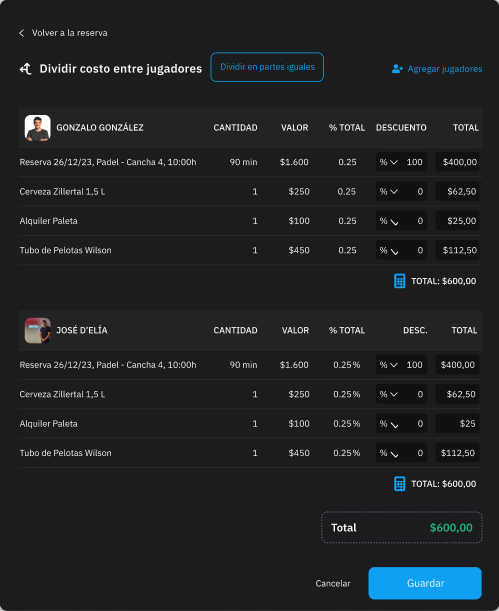Viewport: 499px width, 611px height.
Task: Click the $62,50 total field in Gonzalo's section
Action: click(x=457, y=191)
